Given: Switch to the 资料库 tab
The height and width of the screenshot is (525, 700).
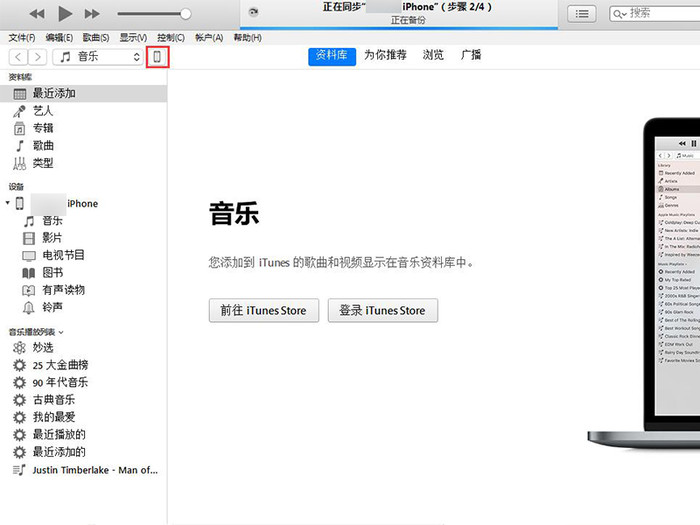Looking at the screenshot, I should point(332,56).
